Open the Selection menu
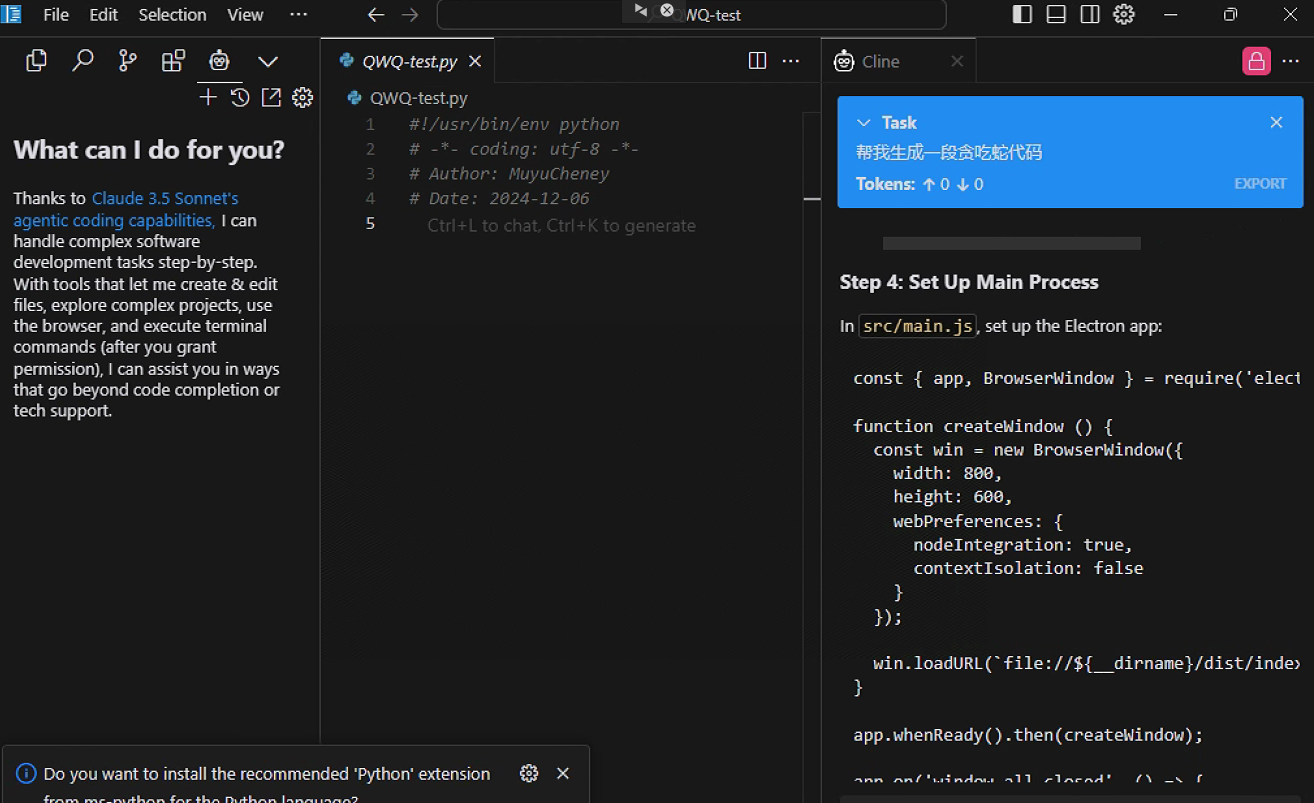This screenshot has height=803, width=1314. [x=172, y=14]
